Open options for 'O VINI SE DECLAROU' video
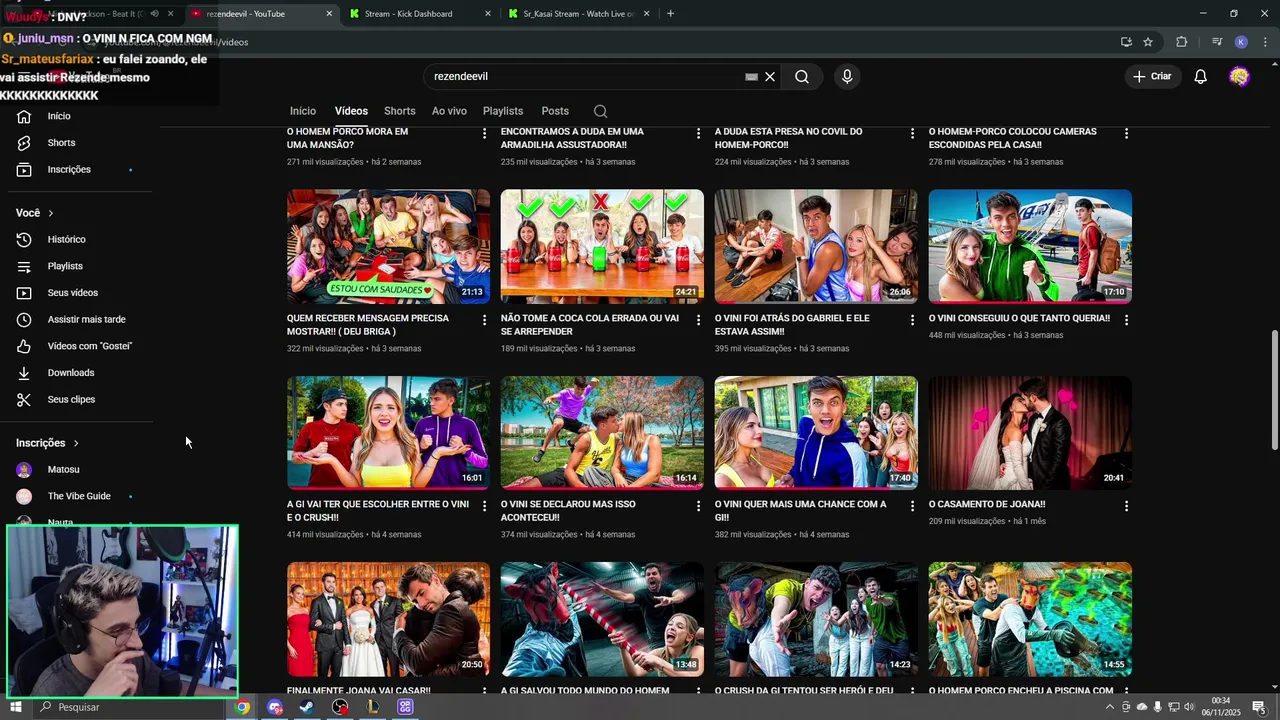This screenshot has width=1280, height=720. point(699,506)
